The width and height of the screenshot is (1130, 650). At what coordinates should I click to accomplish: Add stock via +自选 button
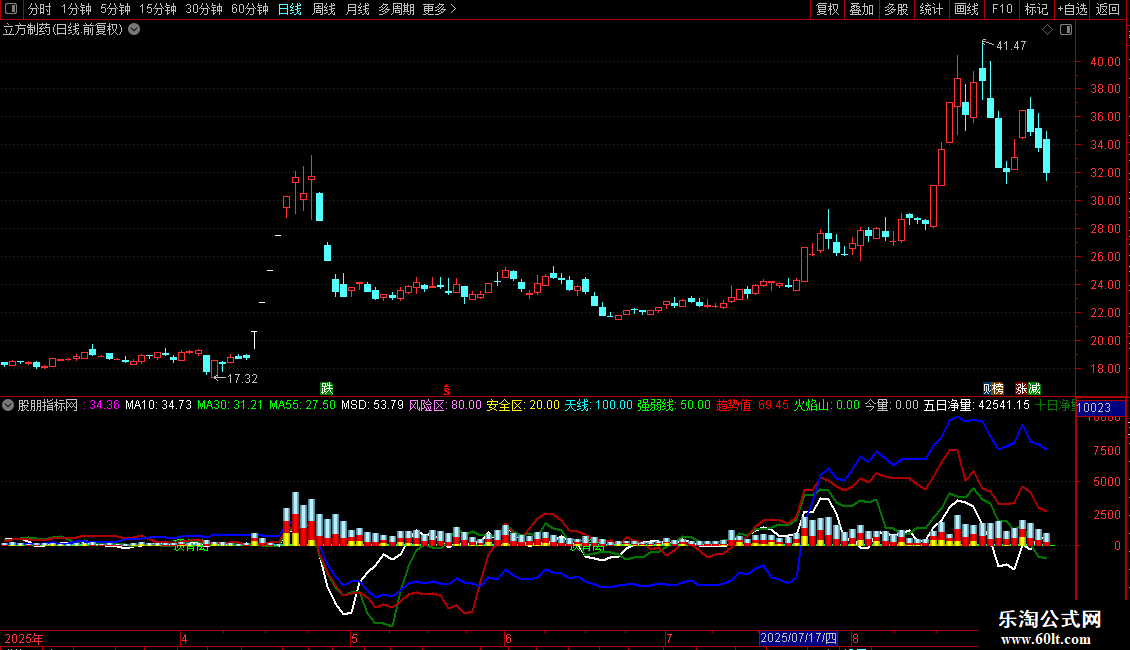point(1072,9)
